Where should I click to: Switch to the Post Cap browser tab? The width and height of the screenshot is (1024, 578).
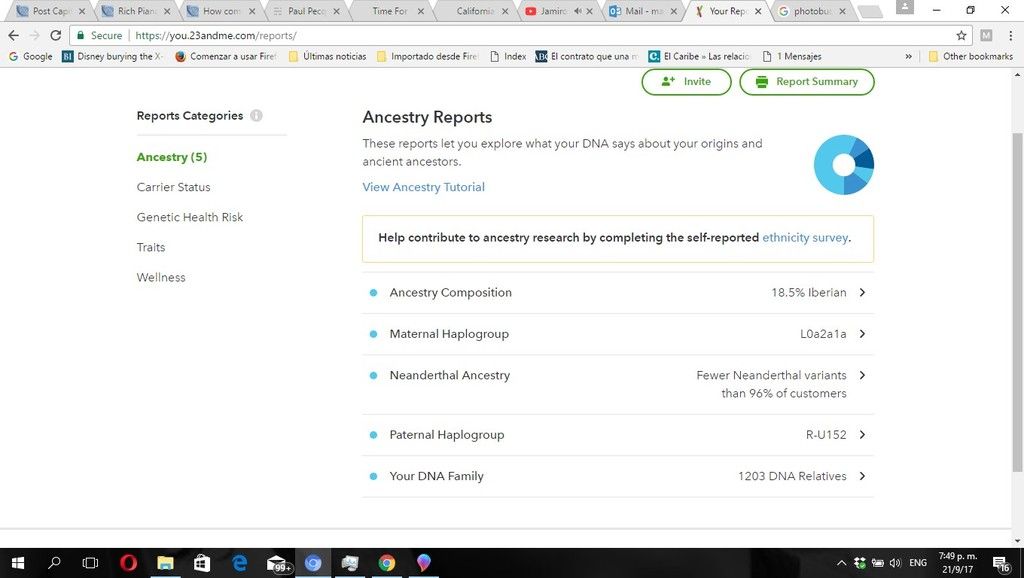[50, 11]
